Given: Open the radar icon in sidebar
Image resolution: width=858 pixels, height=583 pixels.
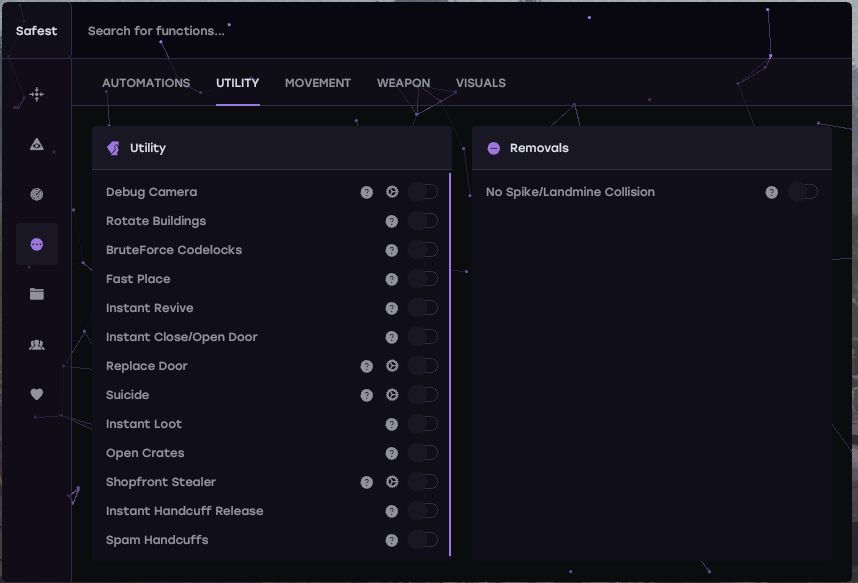Looking at the screenshot, I should (x=37, y=194).
